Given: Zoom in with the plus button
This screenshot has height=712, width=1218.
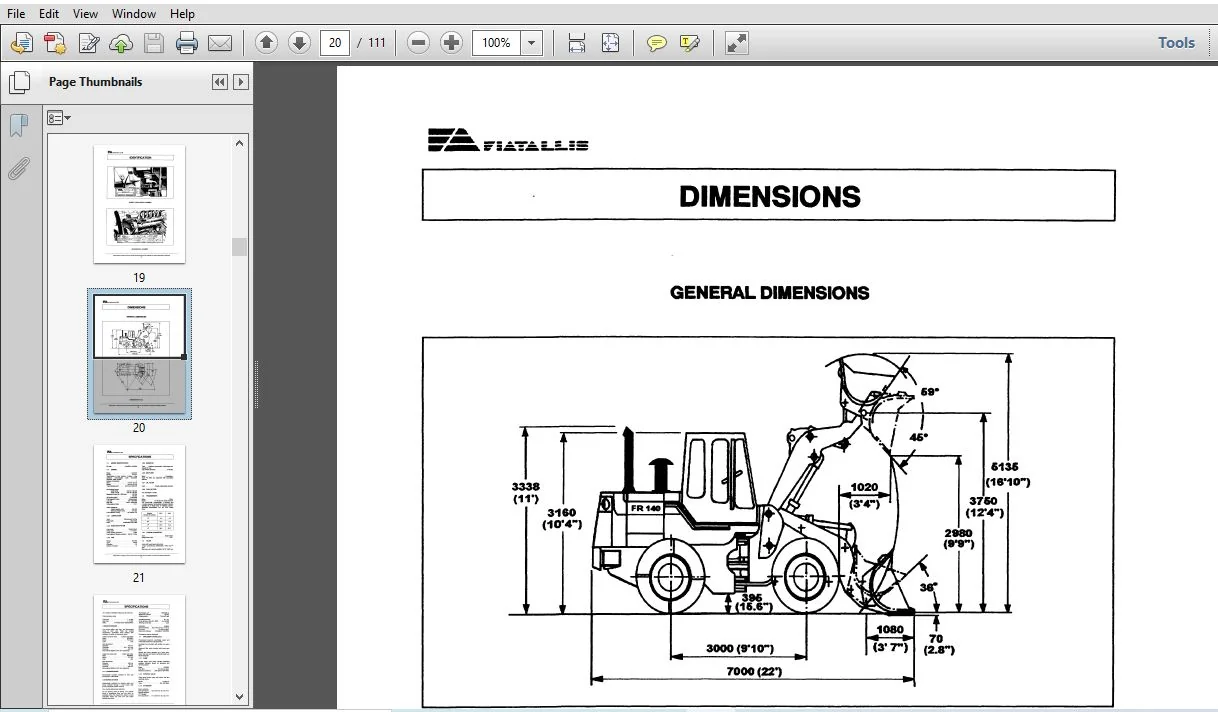Looking at the screenshot, I should click(452, 43).
